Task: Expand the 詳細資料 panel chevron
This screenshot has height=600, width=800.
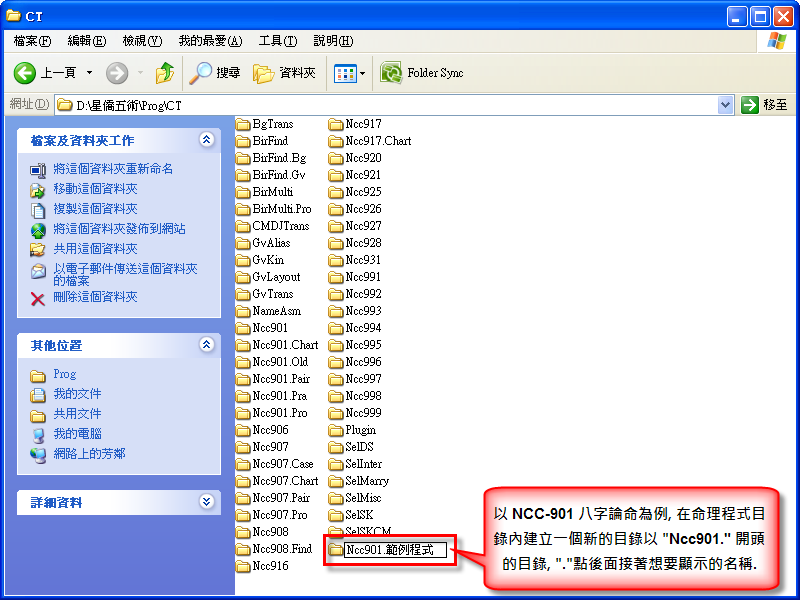Action: (206, 502)
